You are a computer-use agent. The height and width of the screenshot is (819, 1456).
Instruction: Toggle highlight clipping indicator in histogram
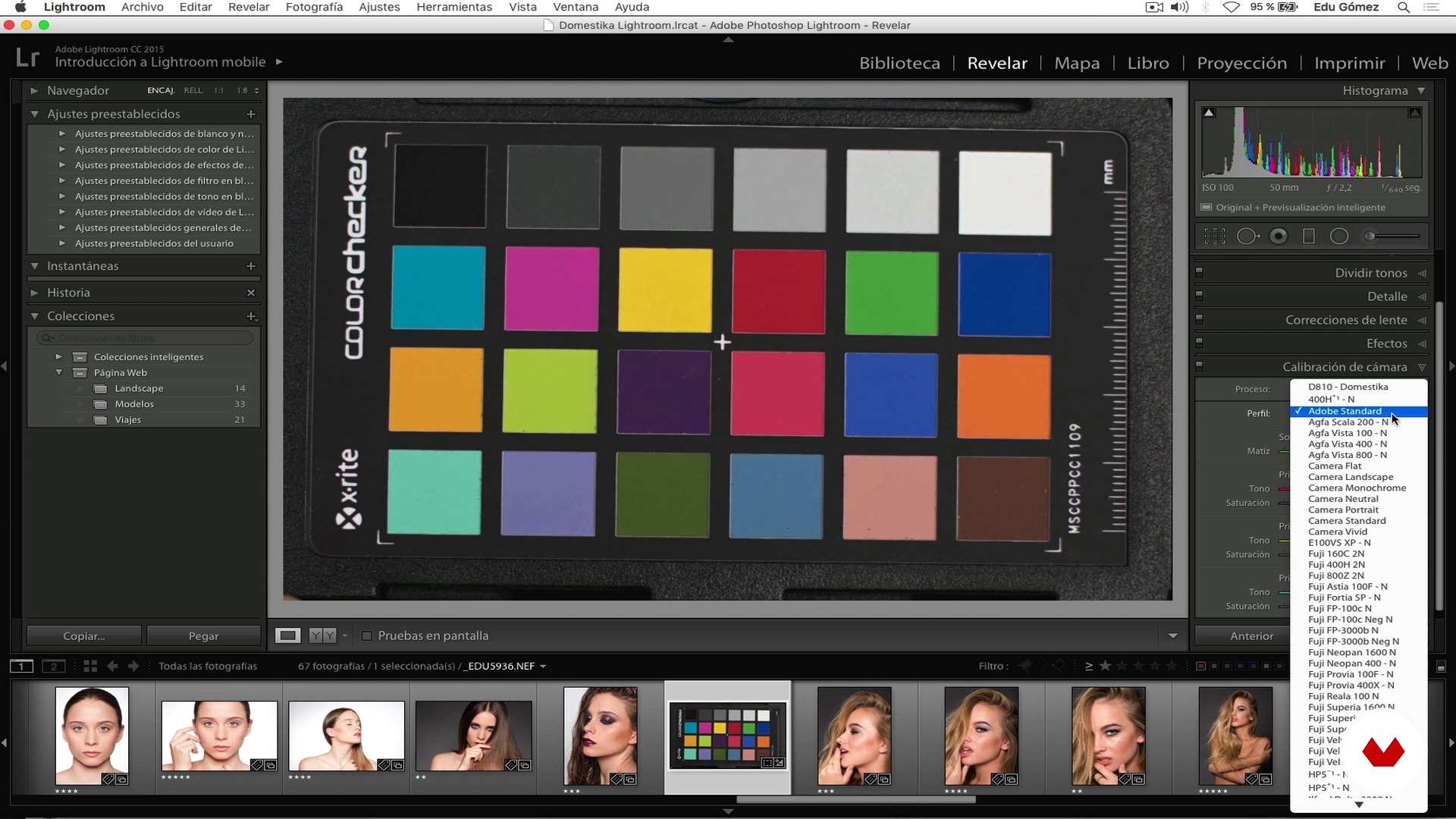1414,112
